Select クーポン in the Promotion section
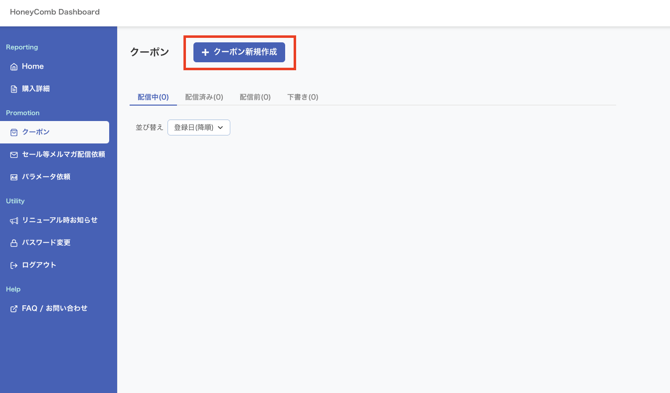Viewport: 670px width, 393px height. click(x=55, y=132)
